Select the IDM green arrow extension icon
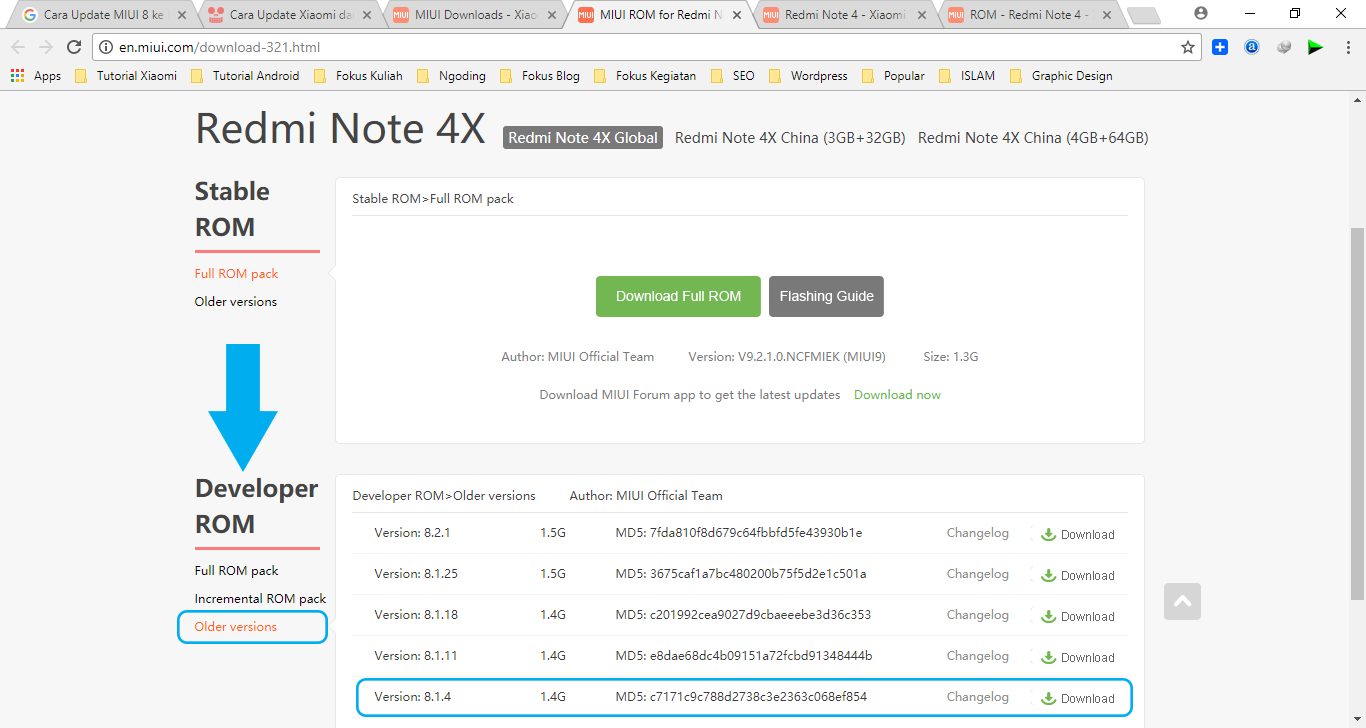This screenshot has width=1366, height=728. tap(1315, 46)
